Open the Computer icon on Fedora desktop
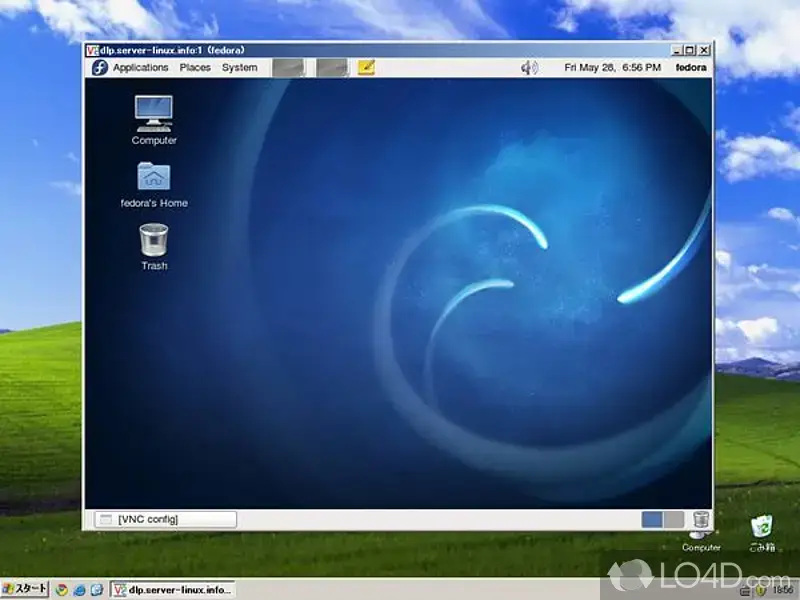Viewport: 800px width, 600px height. (x=154, y=120)
